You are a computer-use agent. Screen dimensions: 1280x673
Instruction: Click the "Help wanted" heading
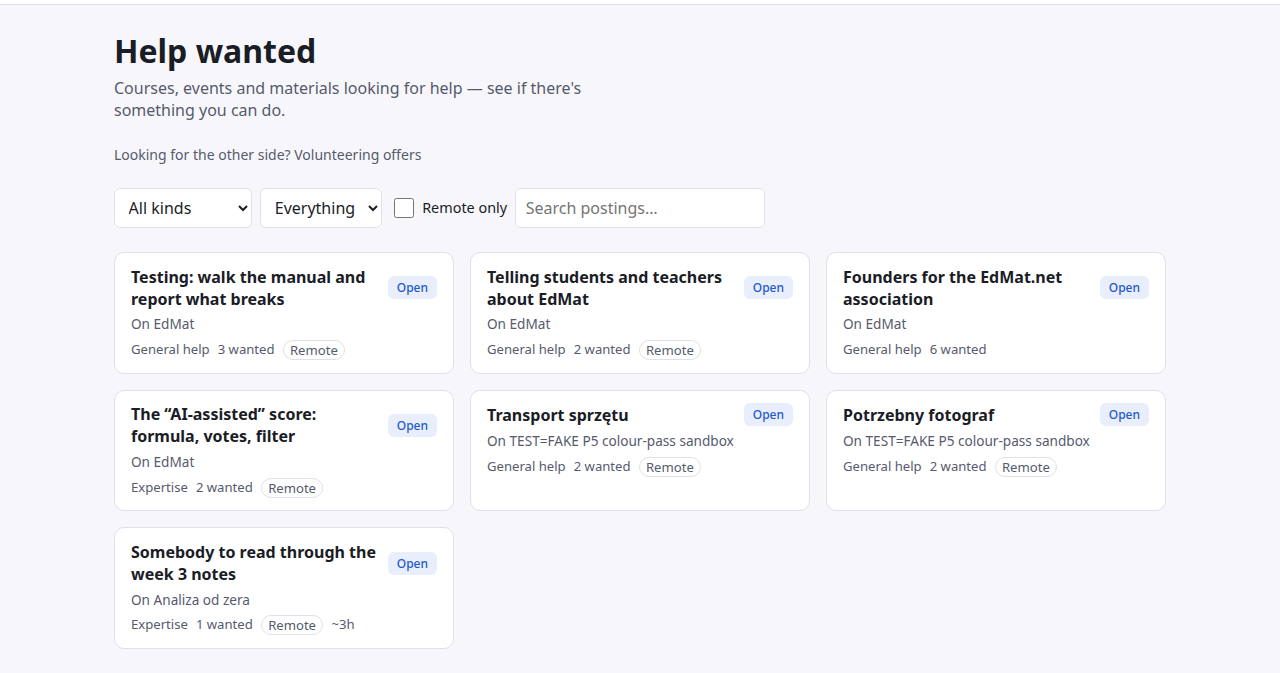pos(215,51)
